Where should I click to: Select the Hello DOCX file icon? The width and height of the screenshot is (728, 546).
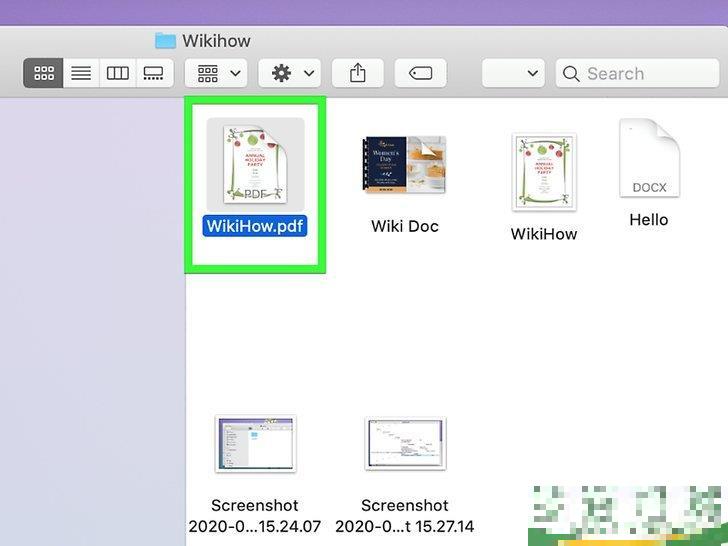coord(649,159)
